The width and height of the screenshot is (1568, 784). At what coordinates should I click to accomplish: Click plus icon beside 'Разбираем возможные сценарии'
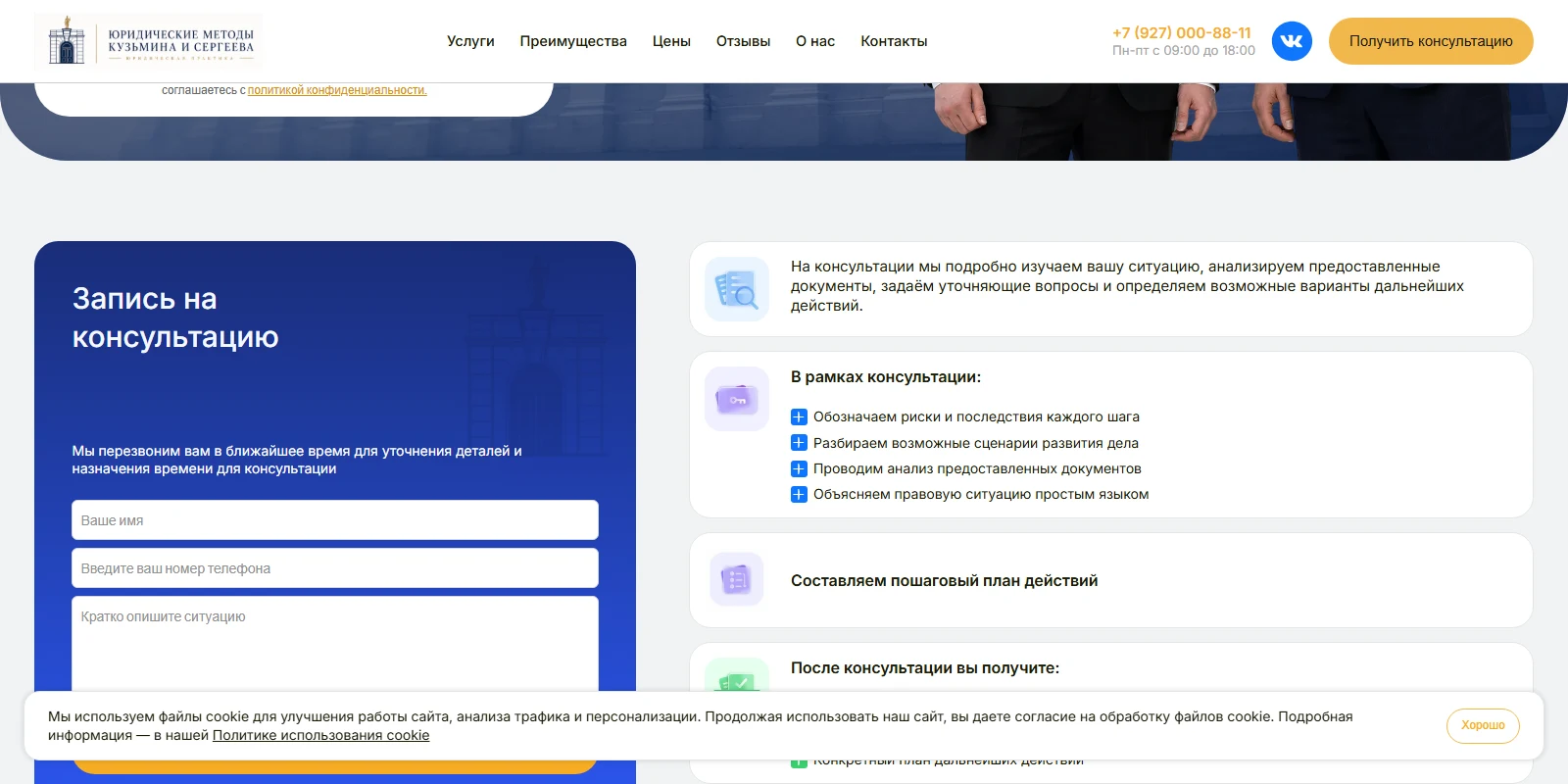click(799, 443)
